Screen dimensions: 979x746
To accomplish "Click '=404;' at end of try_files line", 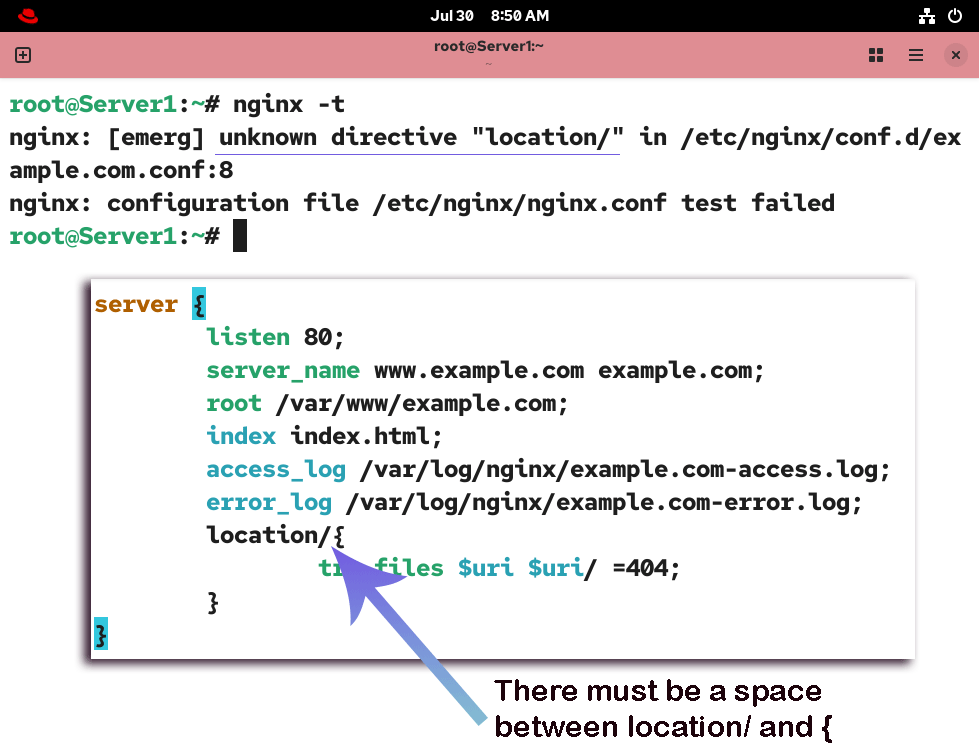I will click(646, 568).
